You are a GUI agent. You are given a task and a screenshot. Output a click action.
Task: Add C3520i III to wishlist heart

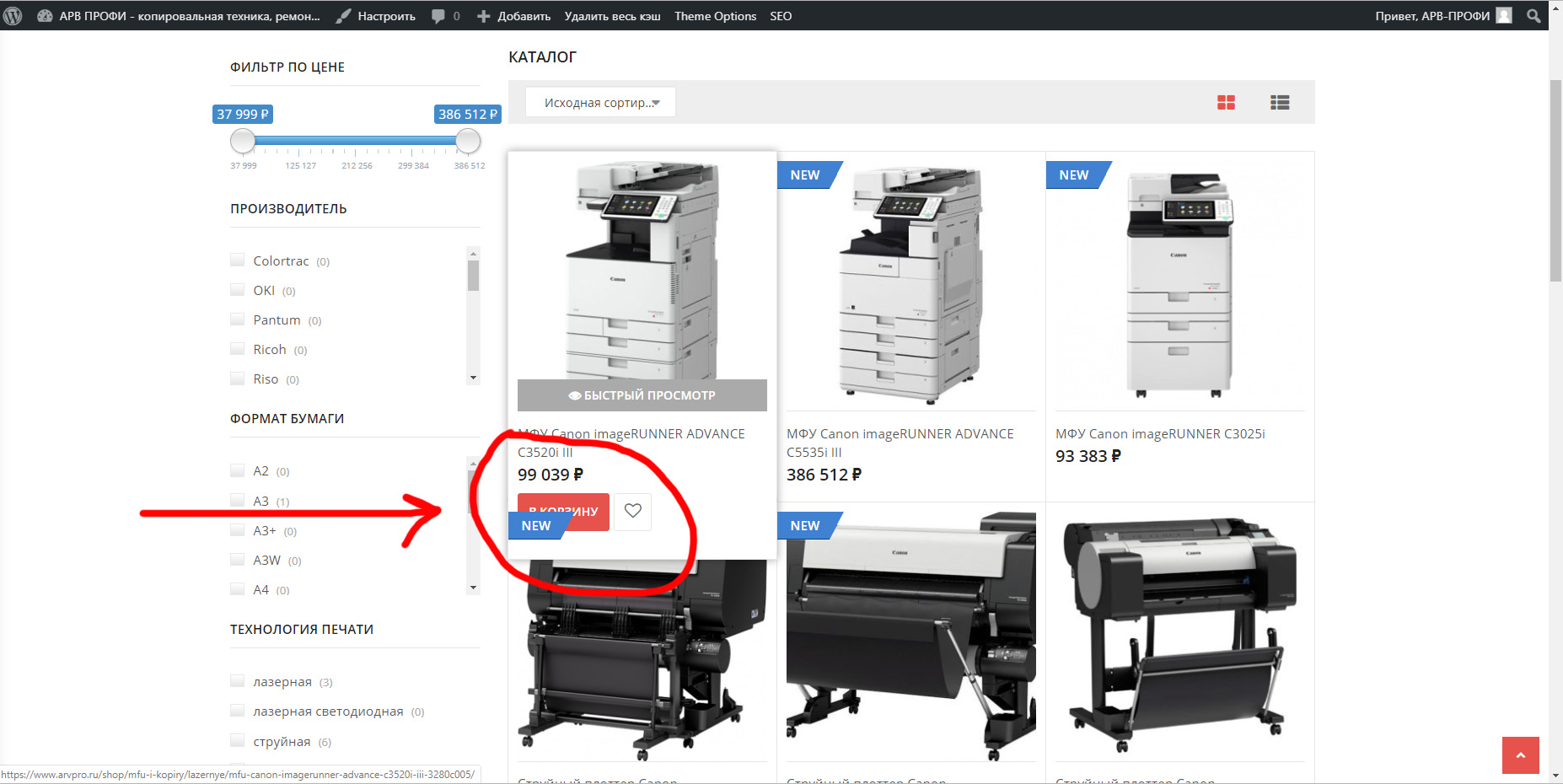pos(632,511)
